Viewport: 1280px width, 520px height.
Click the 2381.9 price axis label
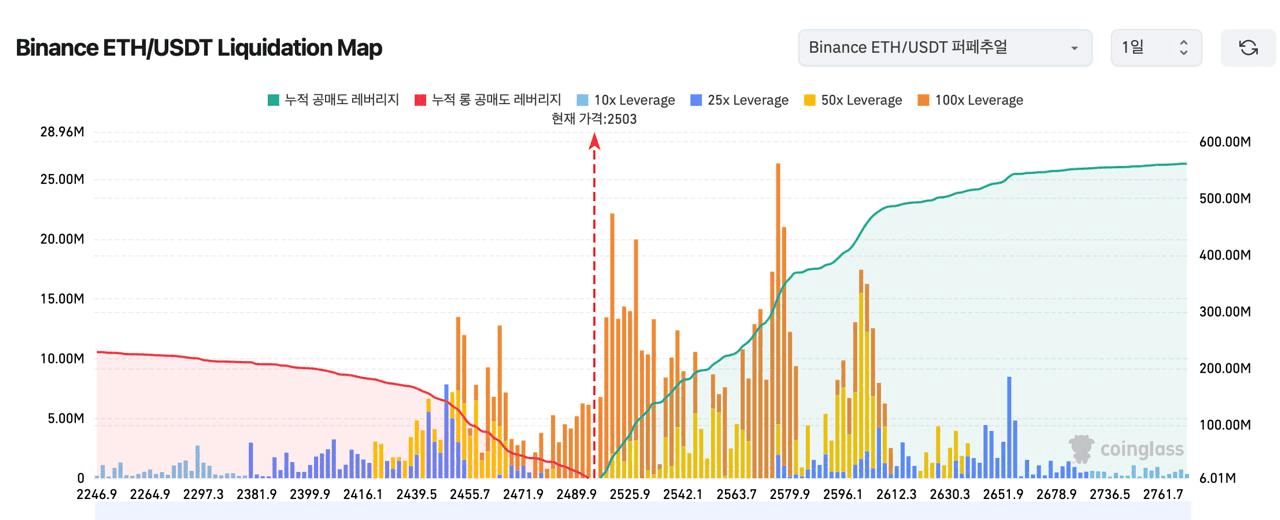click(x=256, y=494)
